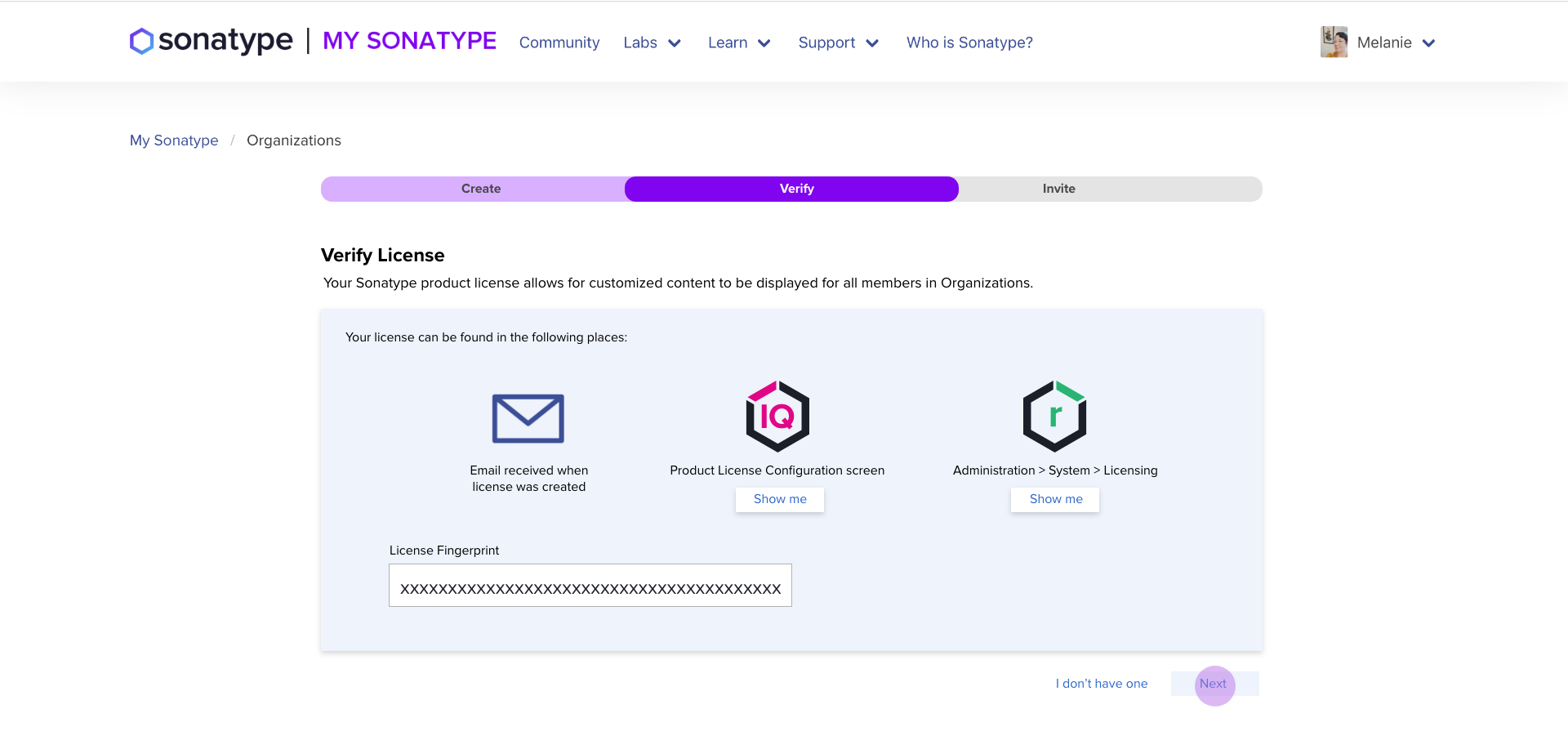Click the Nexus Repository 'r' hexagon icon
The height and width of the screenshot is (731, 1568).
1055,417
